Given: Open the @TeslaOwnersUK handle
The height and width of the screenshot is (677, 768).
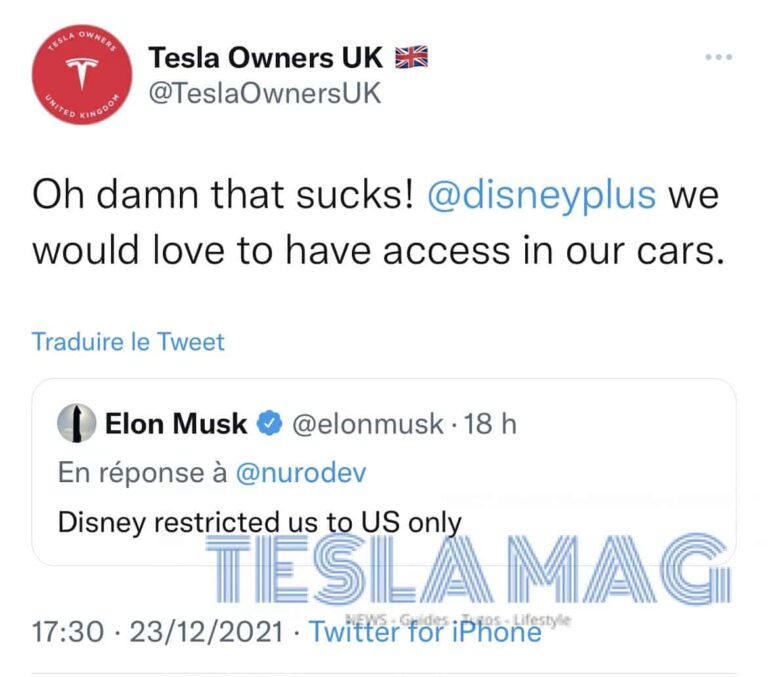Looking at the screenshot, I should 264,93.
